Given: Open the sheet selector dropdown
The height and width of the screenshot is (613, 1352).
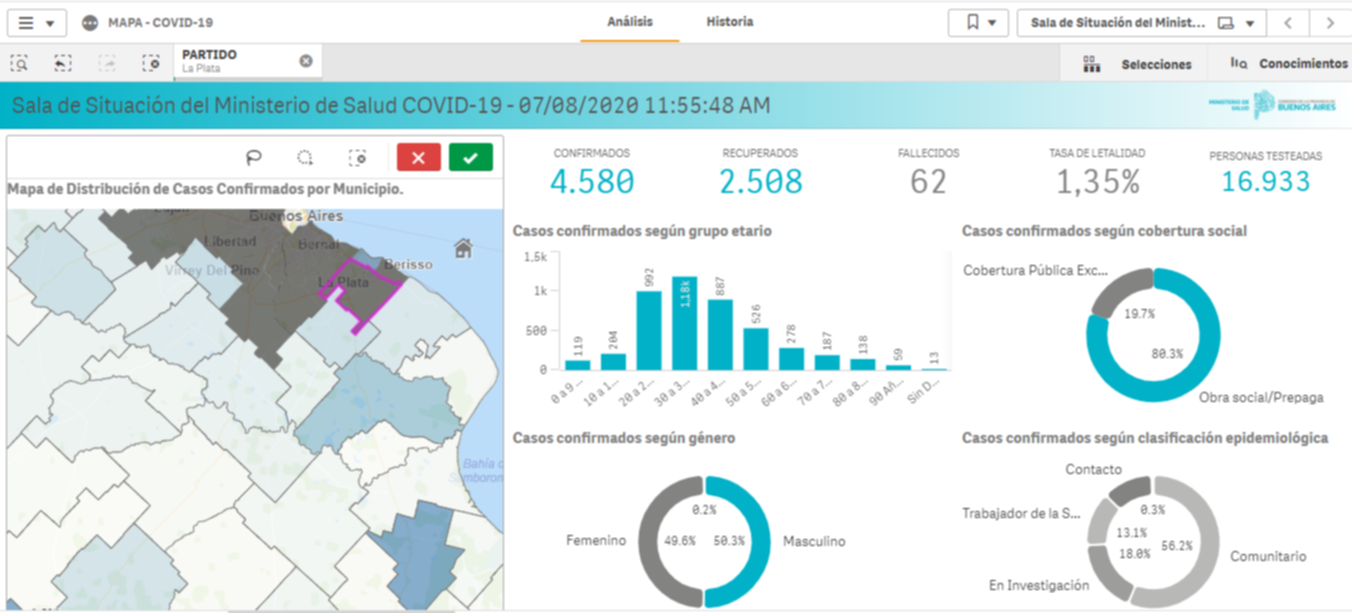Looking at the screenshot, I should coord(1141,23).
